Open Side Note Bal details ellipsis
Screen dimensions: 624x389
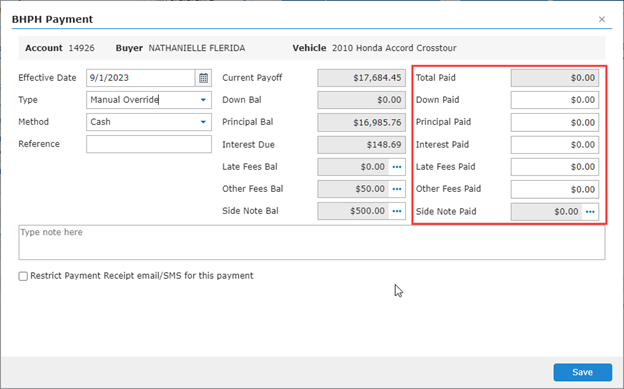point(397,211)
